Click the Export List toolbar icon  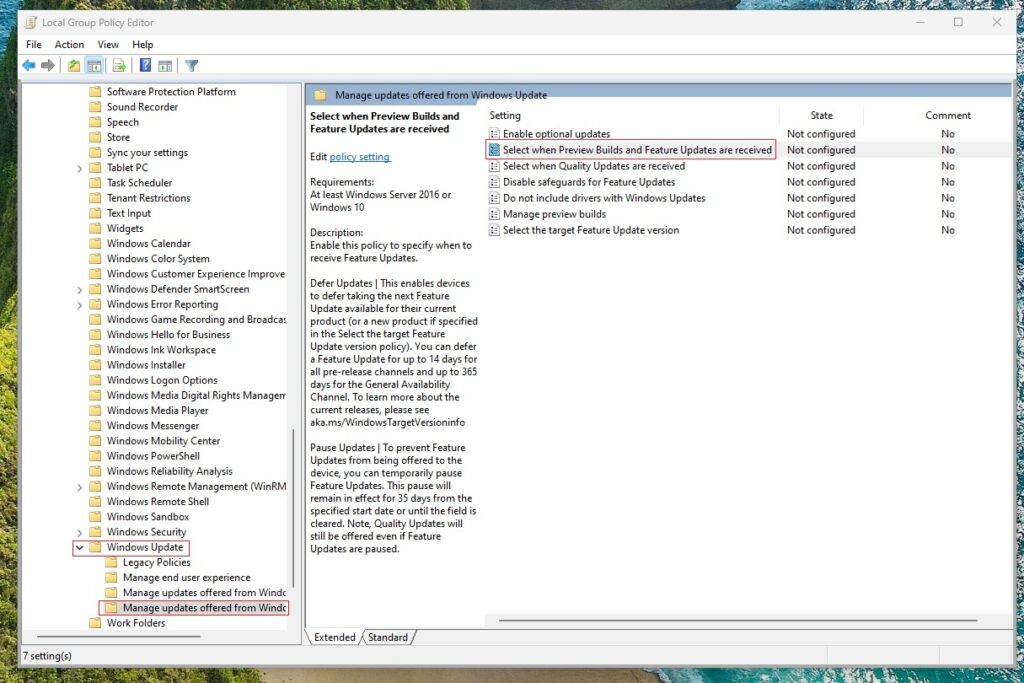(x=120, y=65)
